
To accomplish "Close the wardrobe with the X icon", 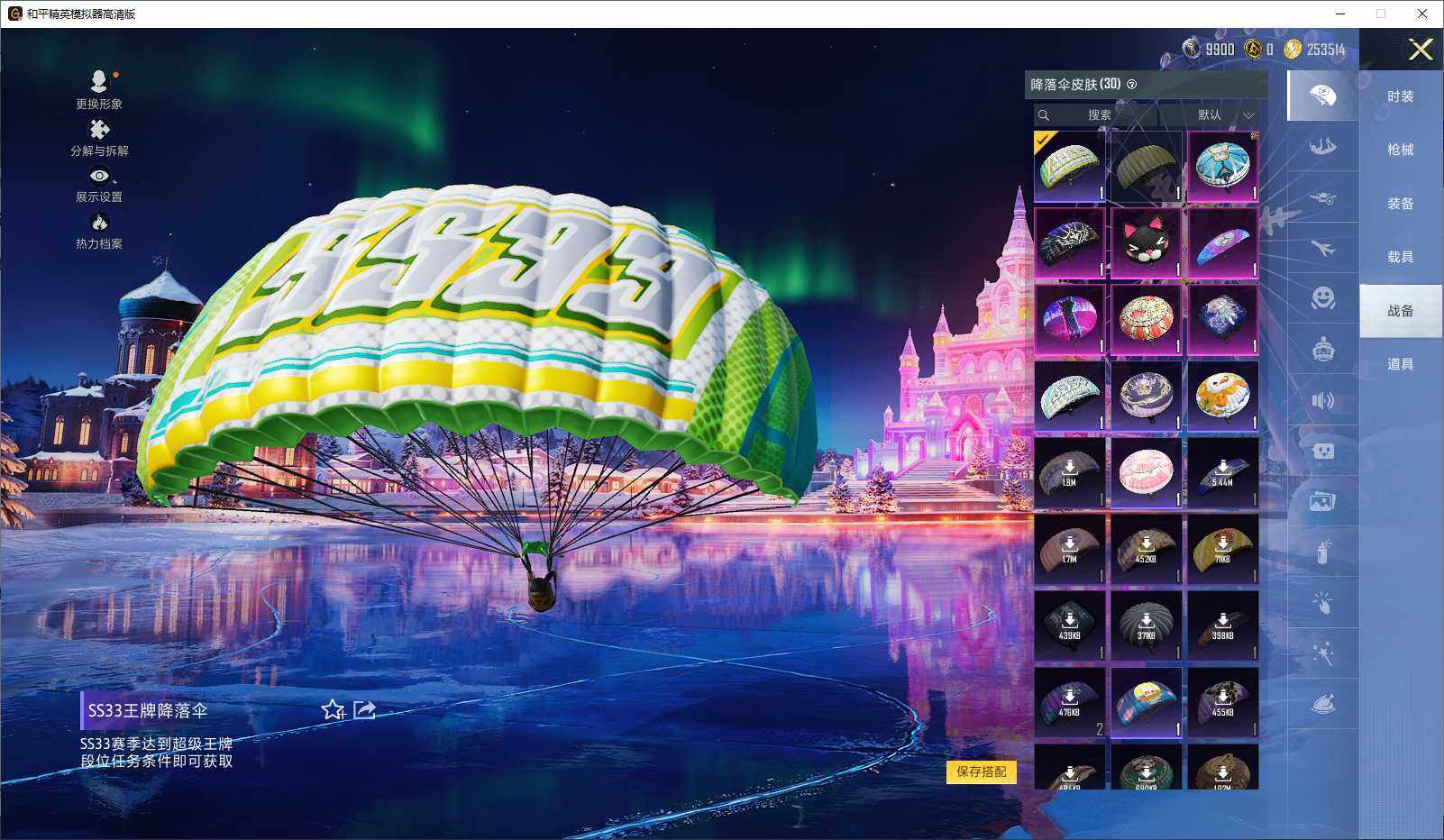I will point(1421,50).
